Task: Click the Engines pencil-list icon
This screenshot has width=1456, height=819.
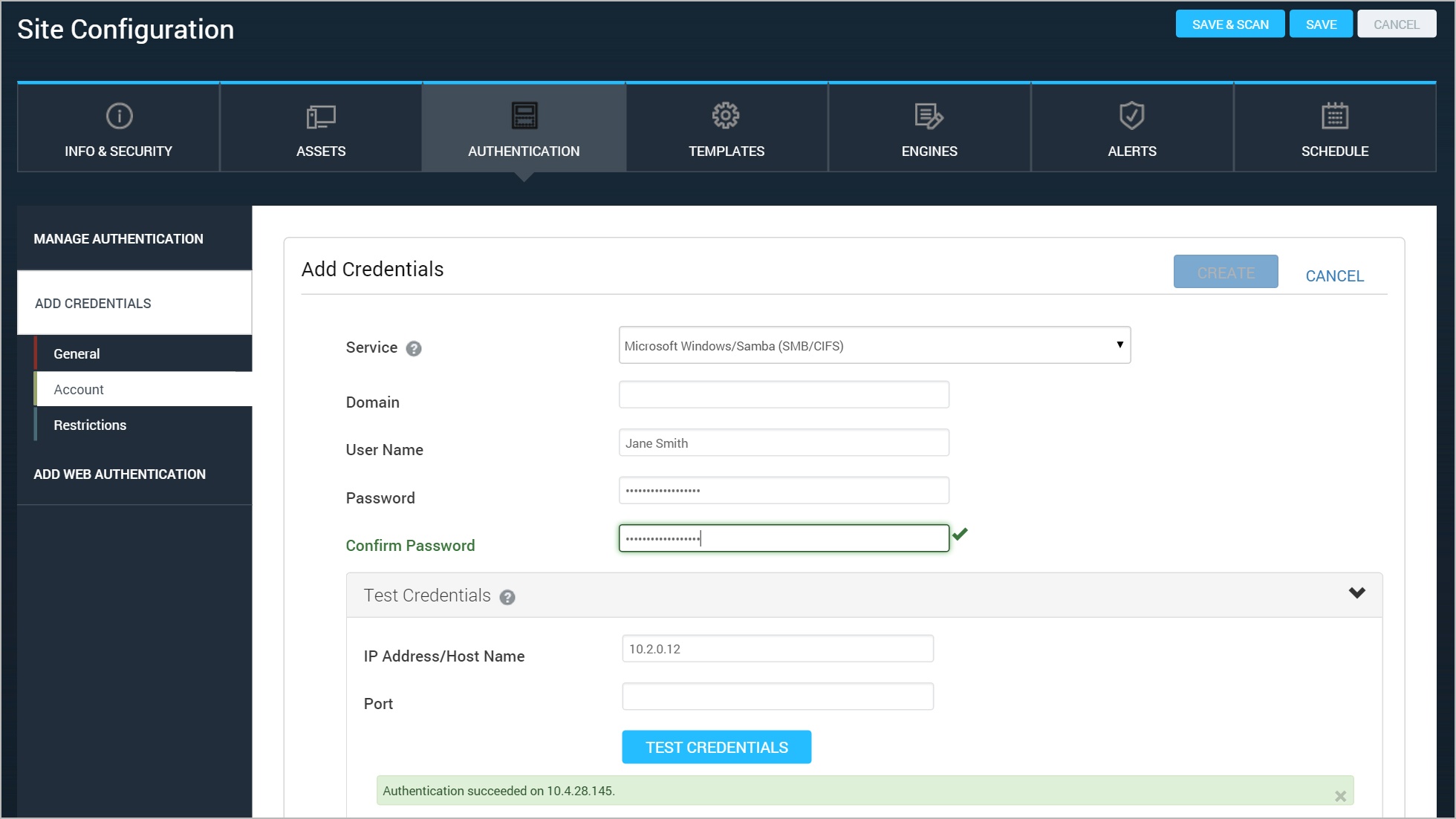Action: pyautogui.click(x=929, y=116)
